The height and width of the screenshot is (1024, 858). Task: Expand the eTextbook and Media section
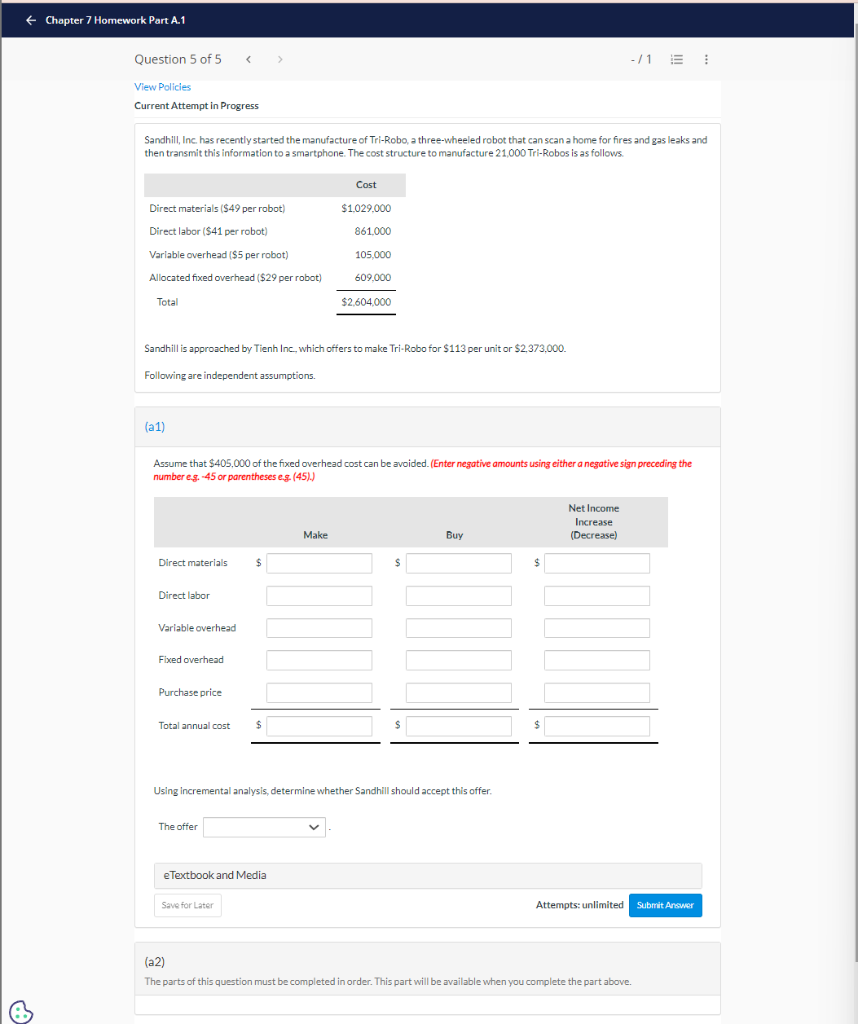click(428, 875)
